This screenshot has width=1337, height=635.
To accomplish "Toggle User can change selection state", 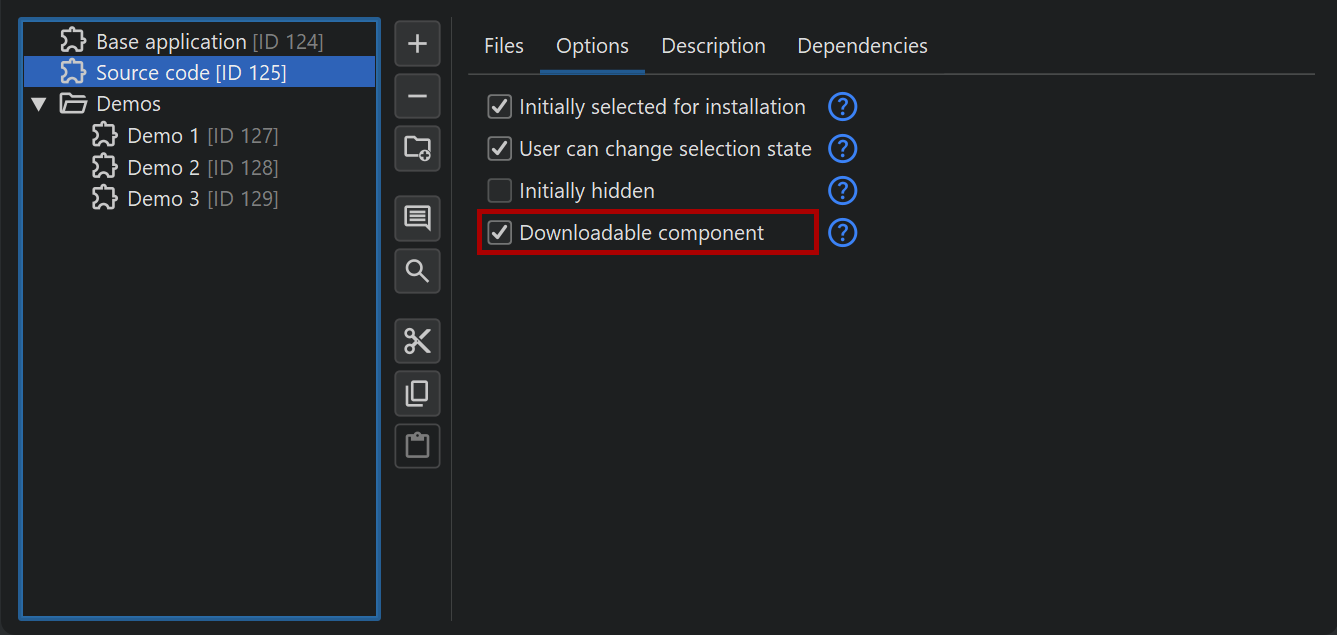I will coord(499,149).
